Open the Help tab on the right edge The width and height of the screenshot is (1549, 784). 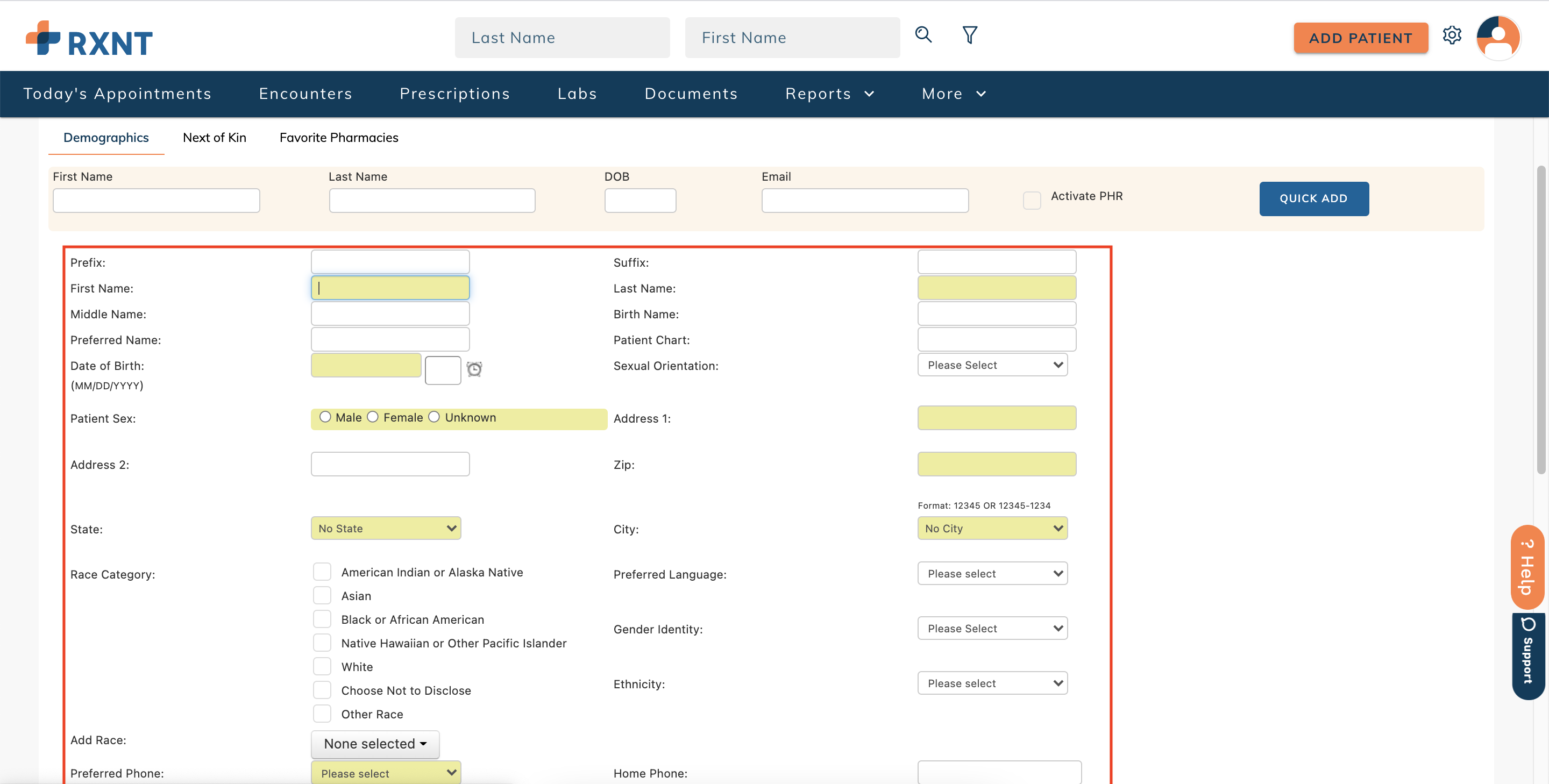pos(1527,566)
